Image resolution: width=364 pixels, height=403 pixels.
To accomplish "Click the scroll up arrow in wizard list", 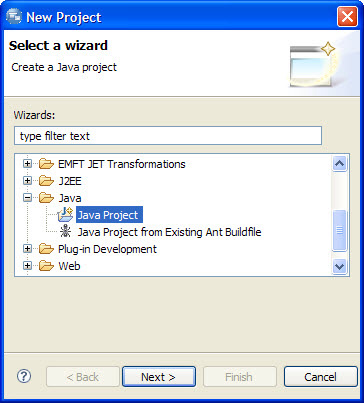I will tap(340, 164).
